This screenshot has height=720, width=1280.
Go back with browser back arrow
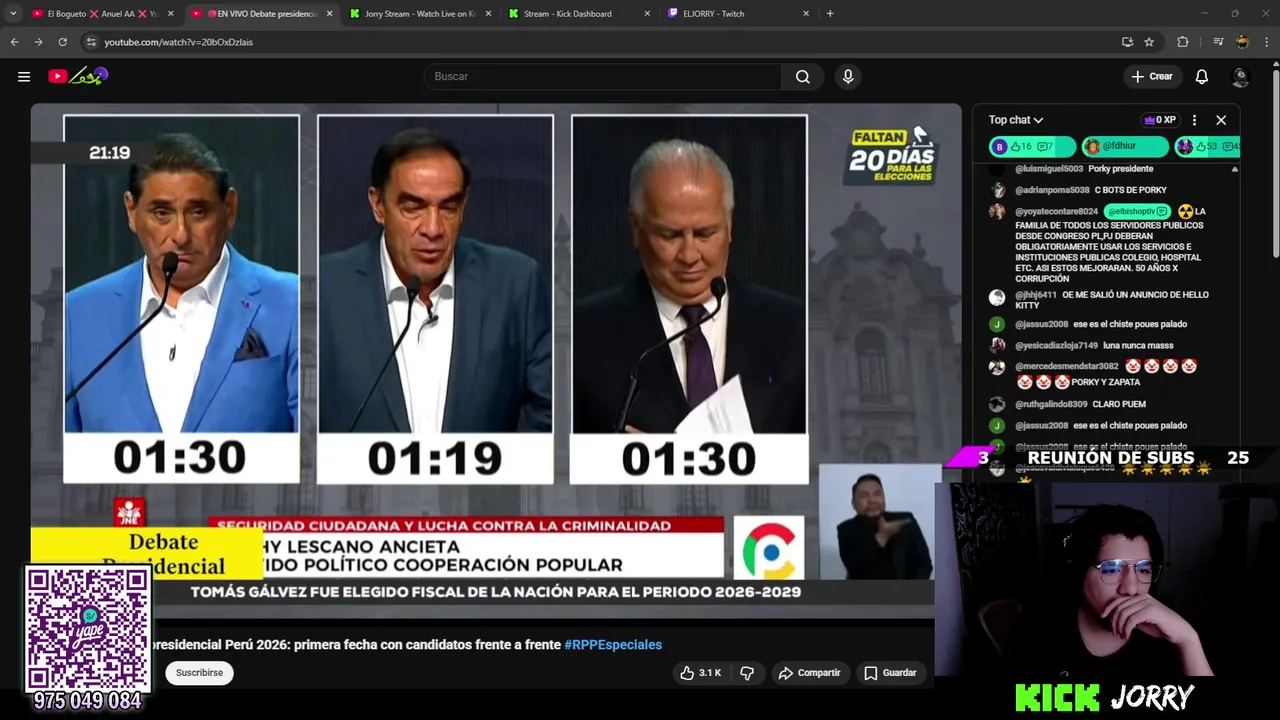click(x=14, y=42)
